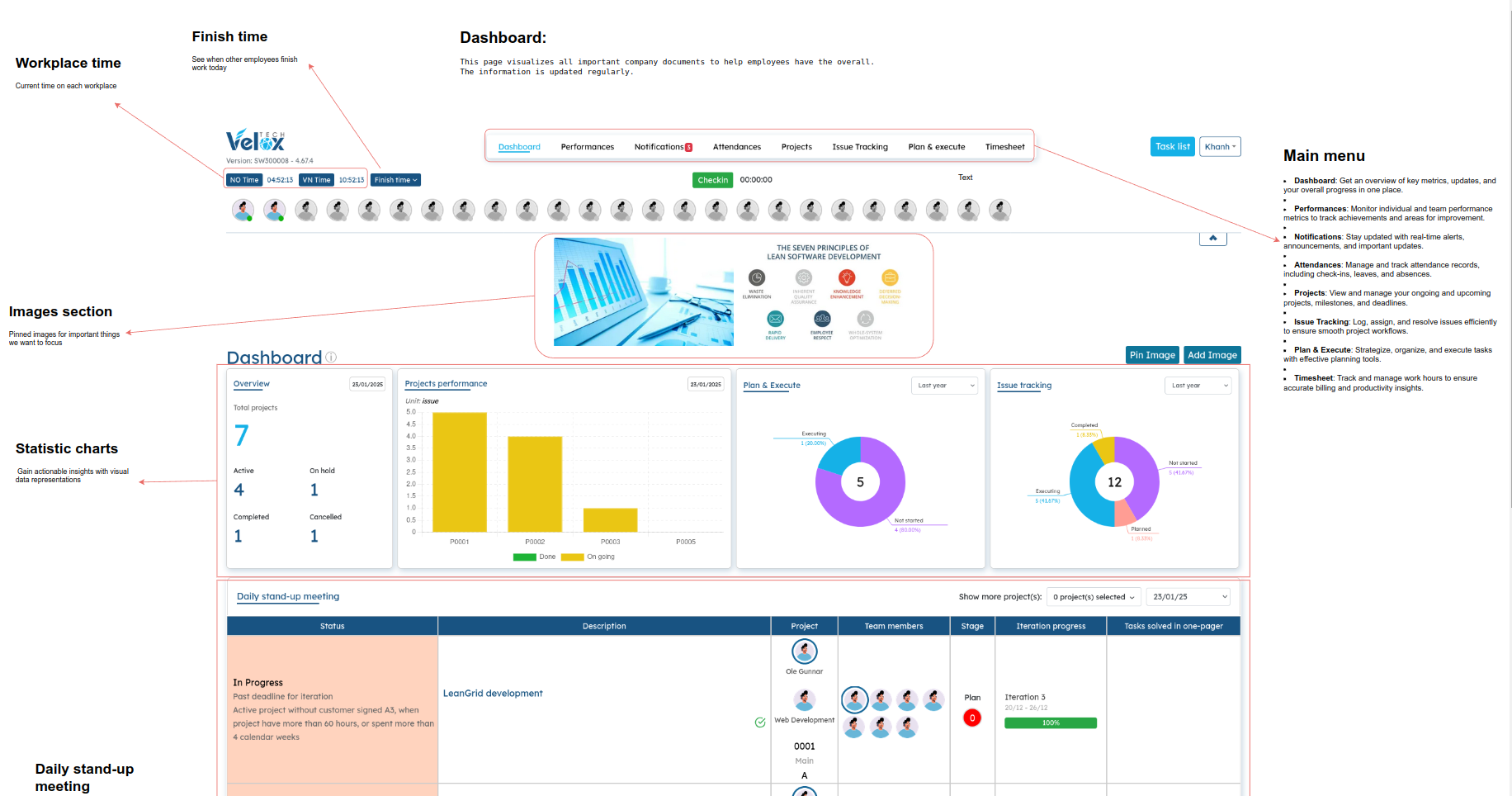Click the Iteration 3 green progress bar
Viewport: 1512px width, 796px height.
coord(1050,723)
